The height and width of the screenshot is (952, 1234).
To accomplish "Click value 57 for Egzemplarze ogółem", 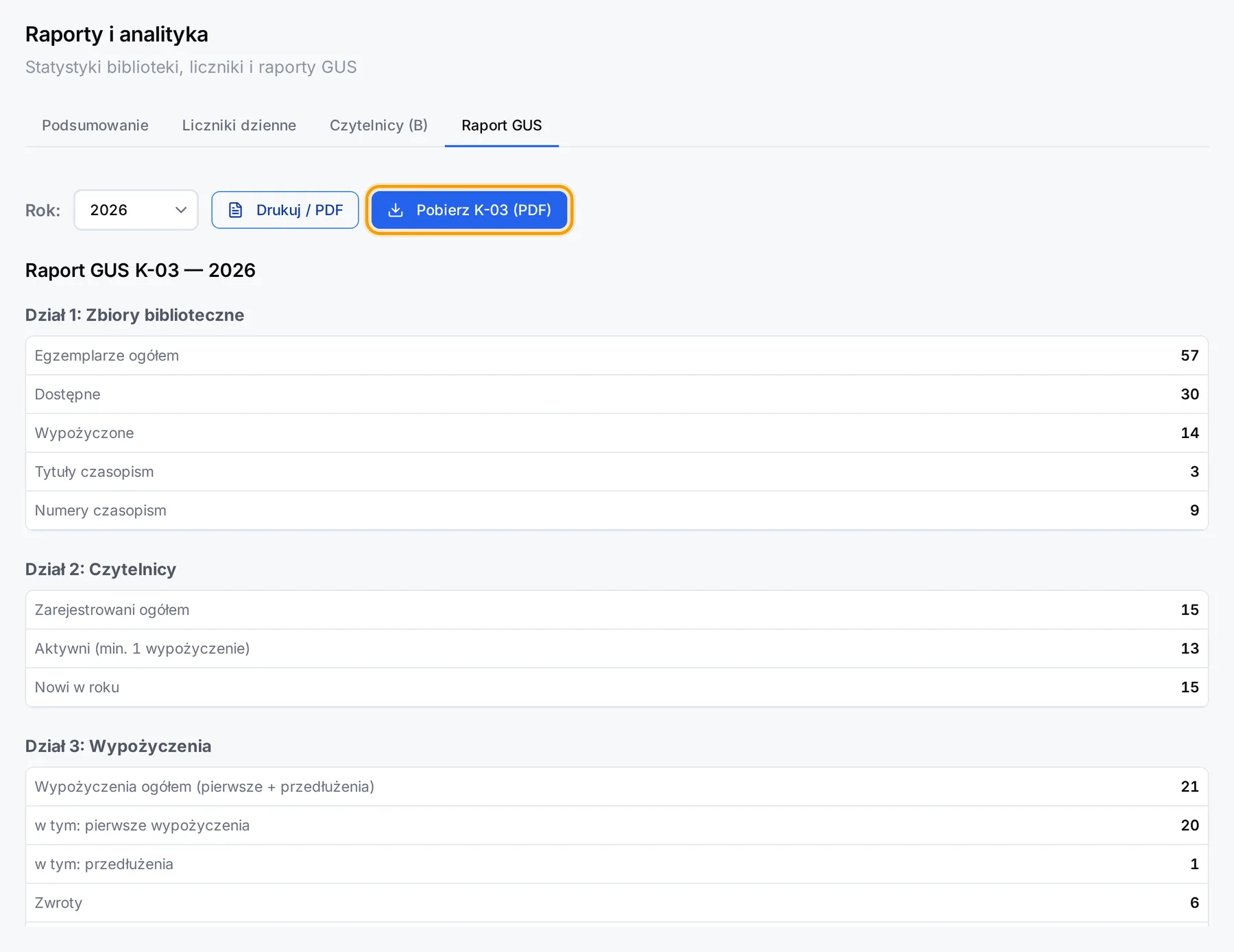I will tap(1189, 356).
